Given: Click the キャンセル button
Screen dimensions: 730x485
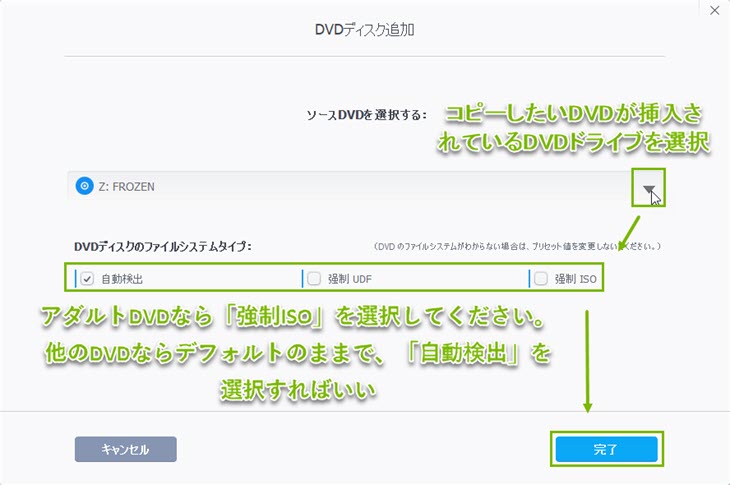Looking at the screenshot, I should pos(126,449).
